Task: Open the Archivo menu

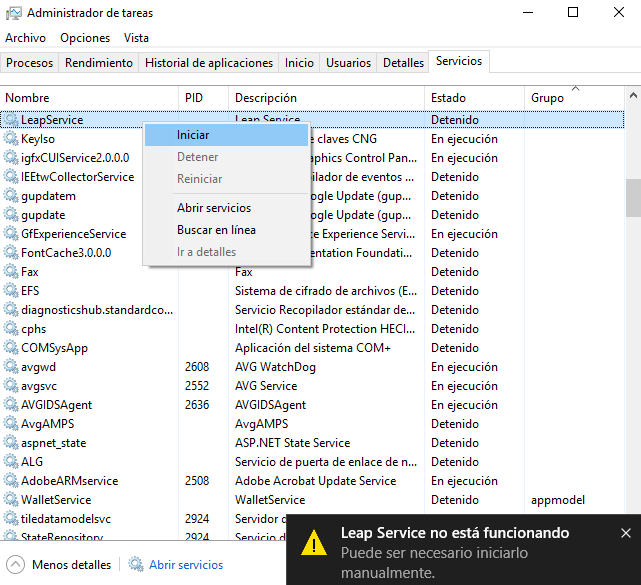Action: (25, 38)
